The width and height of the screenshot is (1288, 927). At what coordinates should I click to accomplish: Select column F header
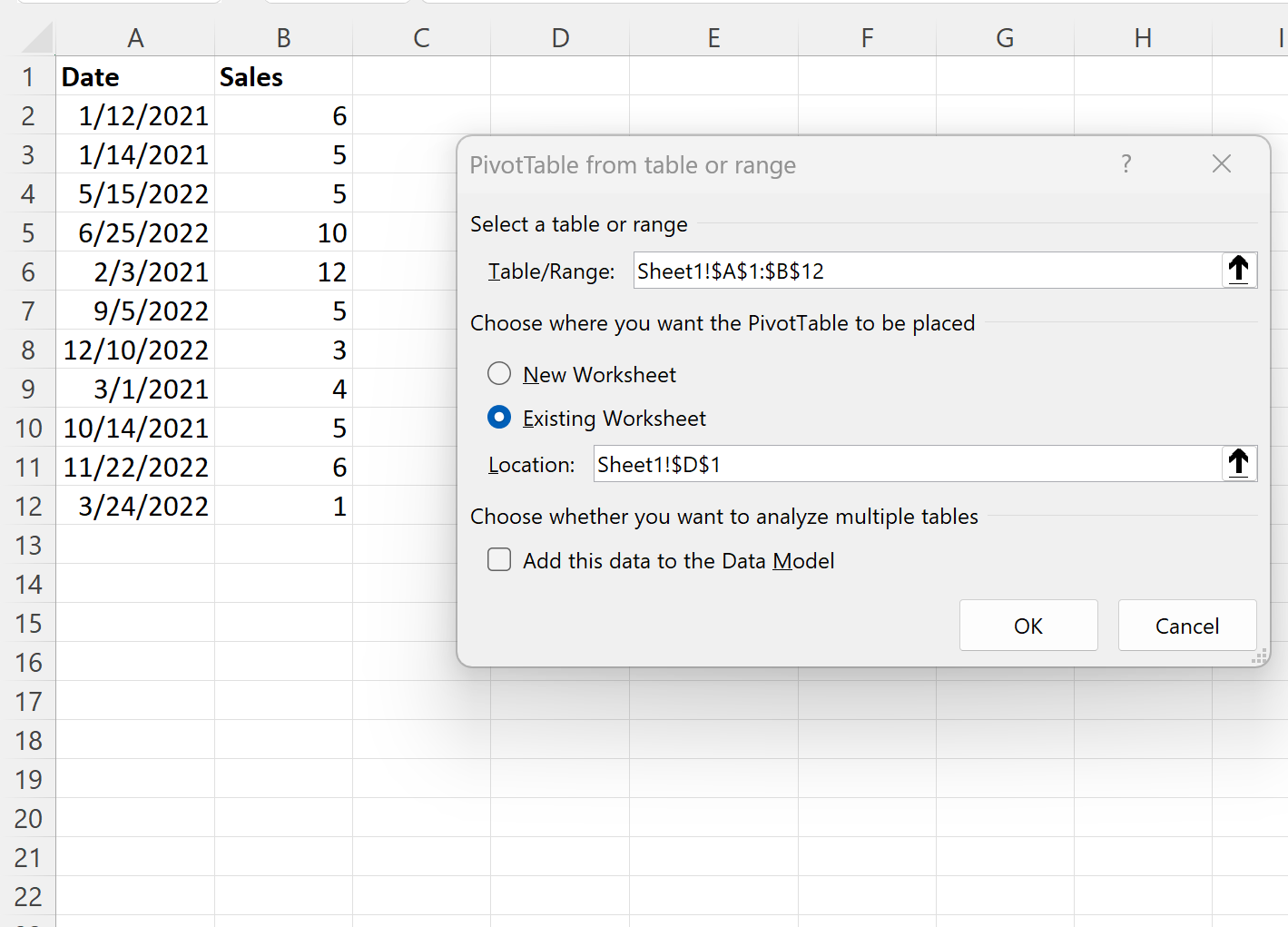point(867,38)
